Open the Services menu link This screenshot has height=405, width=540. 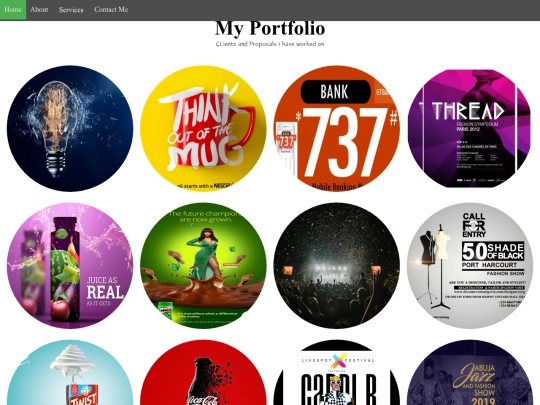point(71,10)
